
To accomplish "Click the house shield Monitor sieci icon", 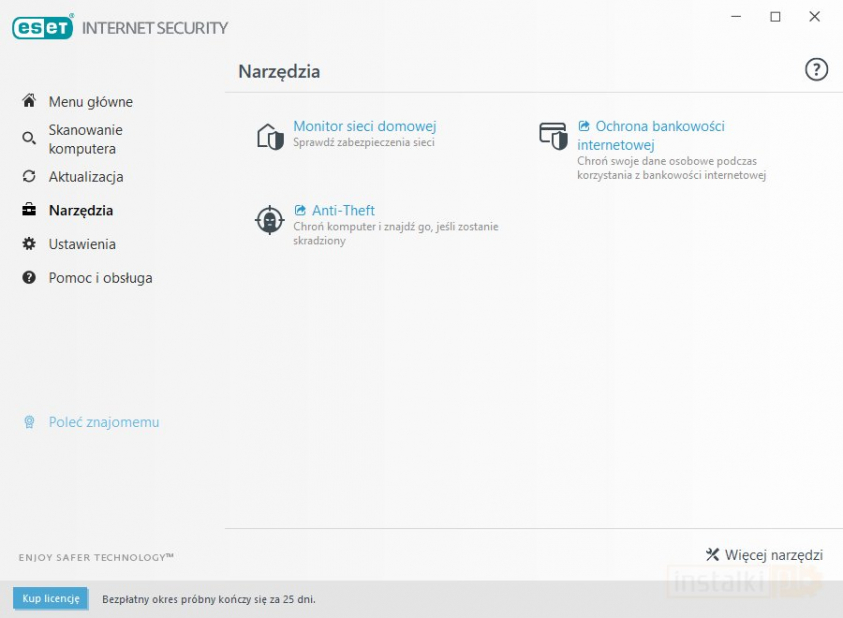I will click(x=270, y=136).
